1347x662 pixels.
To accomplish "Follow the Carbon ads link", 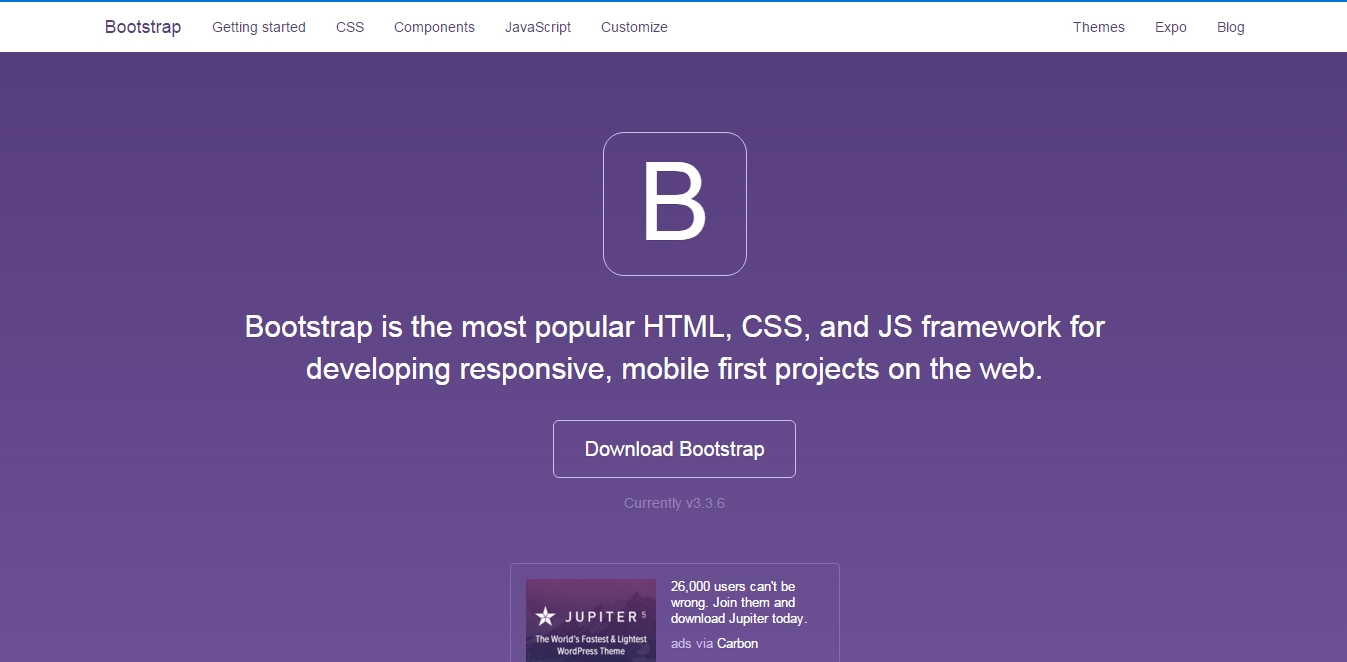I will point(737,643).
